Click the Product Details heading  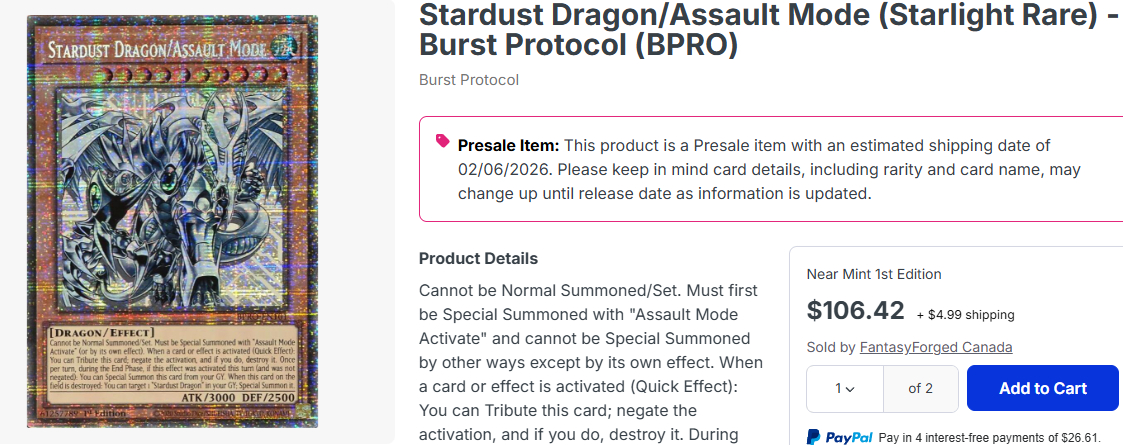pos(478,258)
